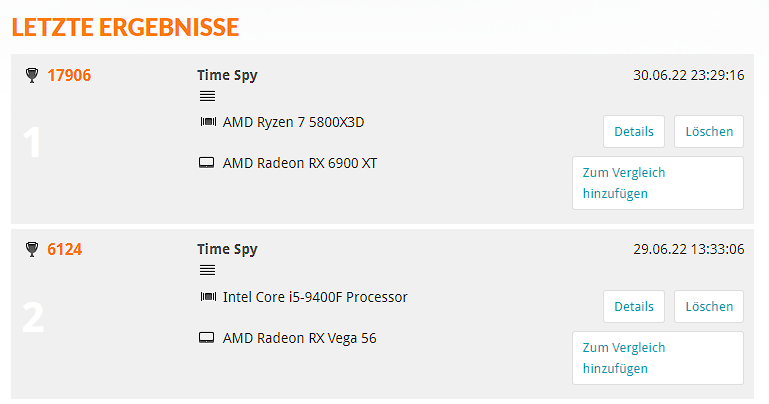Select the Intel Core i5-9400F Processor text
The width and height of the screenshot is (769, 404).
(315, 297)
